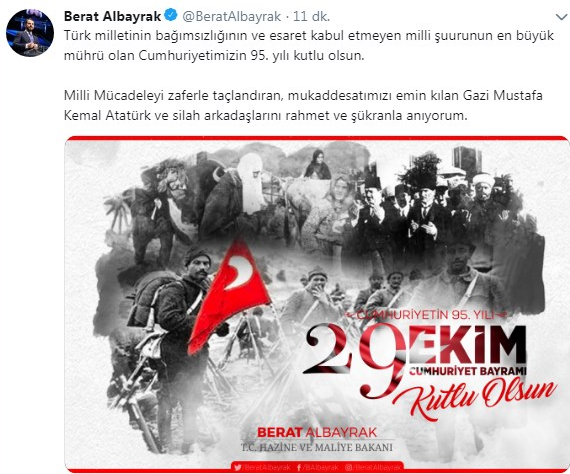Open the @BeratAlbayrak handle link
Viewport: 570px width, 474px height.
pyautogui.click(x=232, y=16)
